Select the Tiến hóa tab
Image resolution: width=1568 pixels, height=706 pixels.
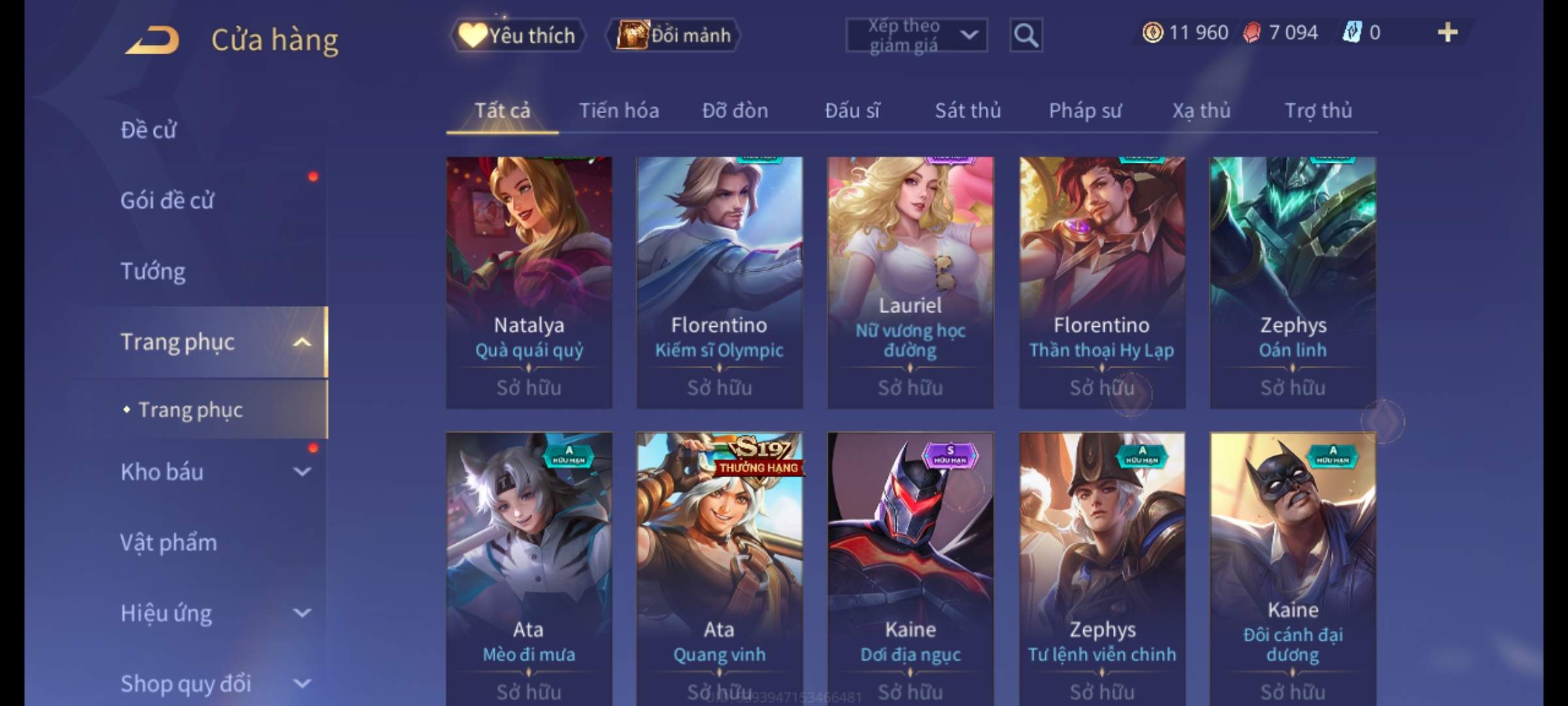click(x=619, y=110)
